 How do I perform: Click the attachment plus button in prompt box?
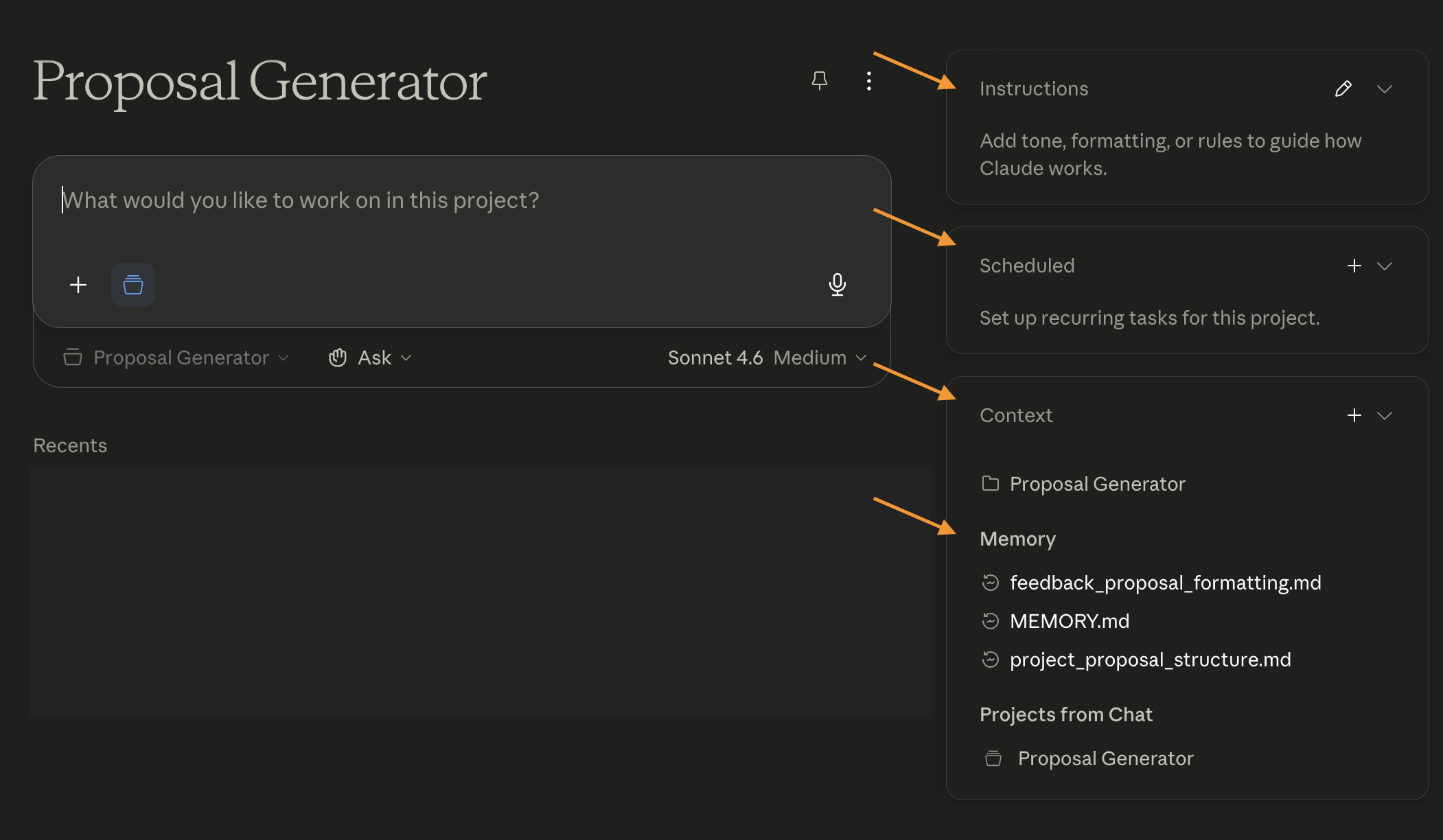(78, 285)
